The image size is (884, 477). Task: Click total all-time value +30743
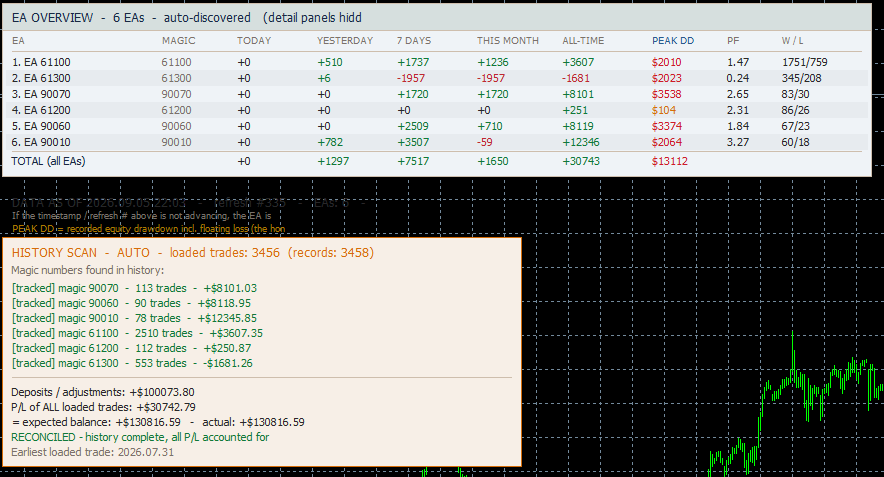click(x=581, y=161)
